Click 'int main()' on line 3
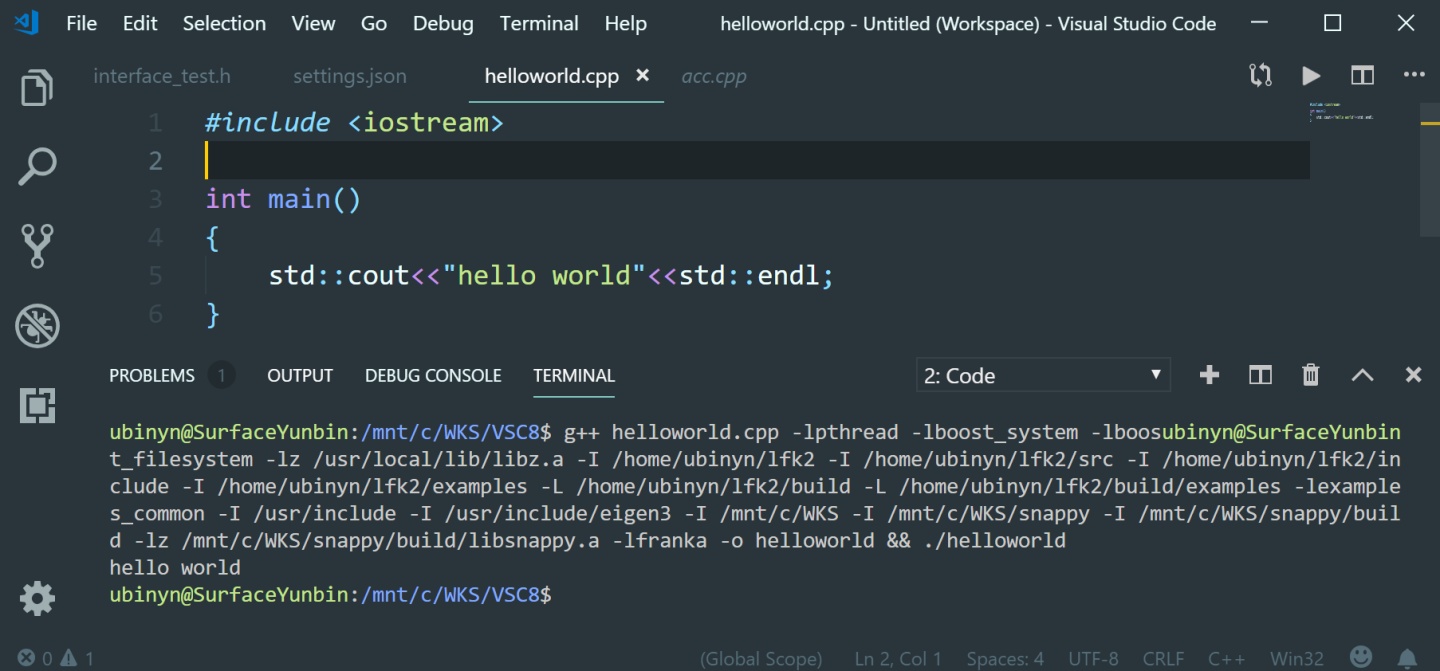The image size is (1440, 671). [x=283, y=199]
